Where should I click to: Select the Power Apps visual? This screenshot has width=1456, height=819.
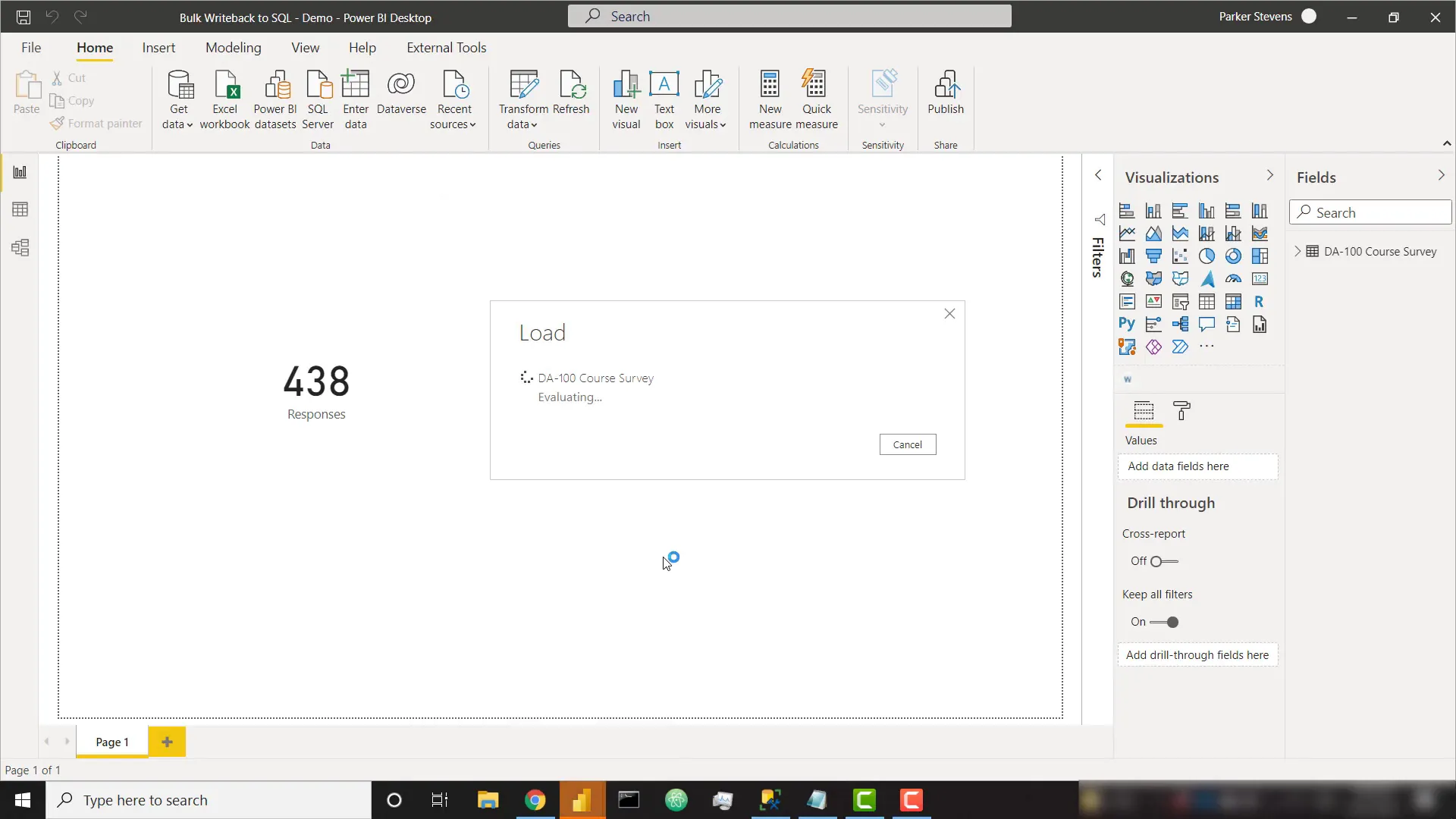pos(1153,347)
